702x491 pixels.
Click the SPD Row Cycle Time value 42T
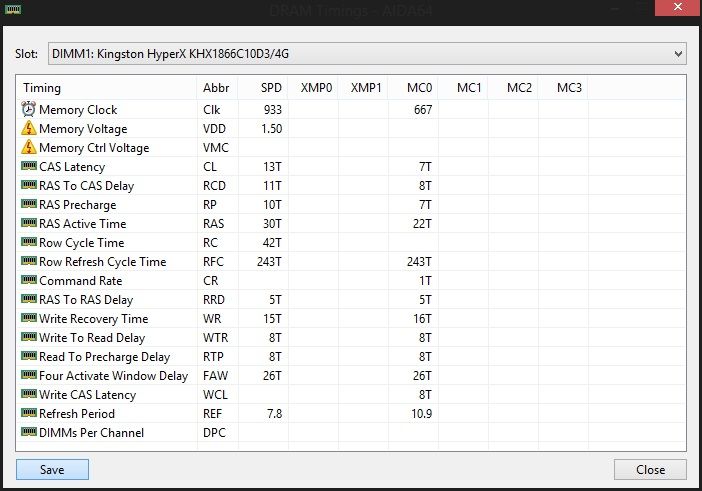272,243
